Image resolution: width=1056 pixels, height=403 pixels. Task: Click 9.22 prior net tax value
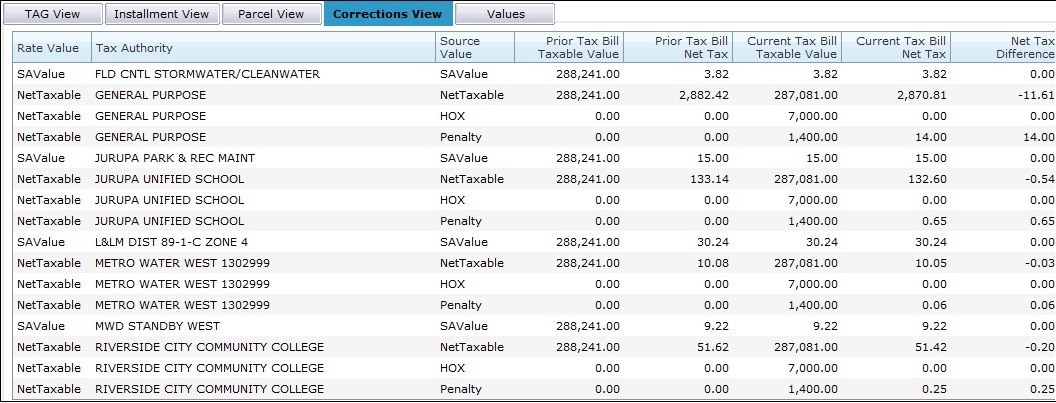716,326
